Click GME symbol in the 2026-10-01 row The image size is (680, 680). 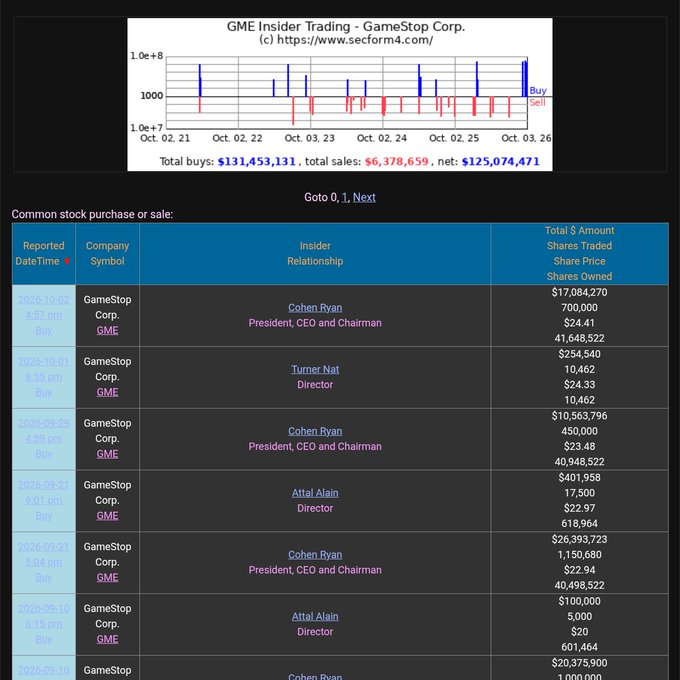coord(107,392)
